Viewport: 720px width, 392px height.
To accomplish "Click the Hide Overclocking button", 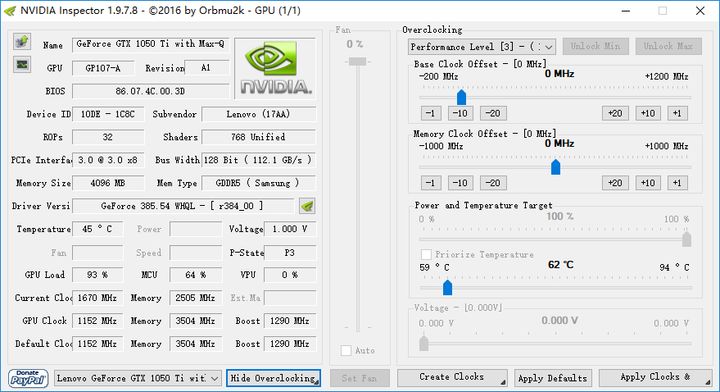I will pyautogui.click(x=273, y=378).
